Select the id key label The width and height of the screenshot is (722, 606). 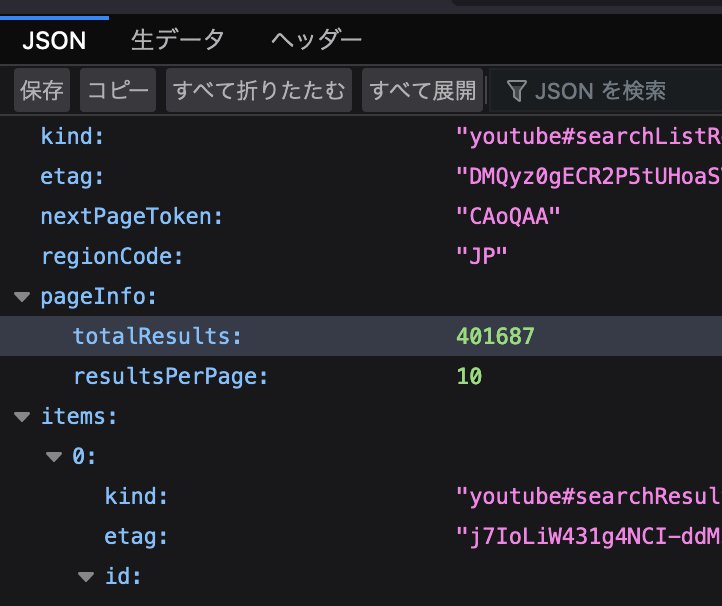tap(123, 577)
